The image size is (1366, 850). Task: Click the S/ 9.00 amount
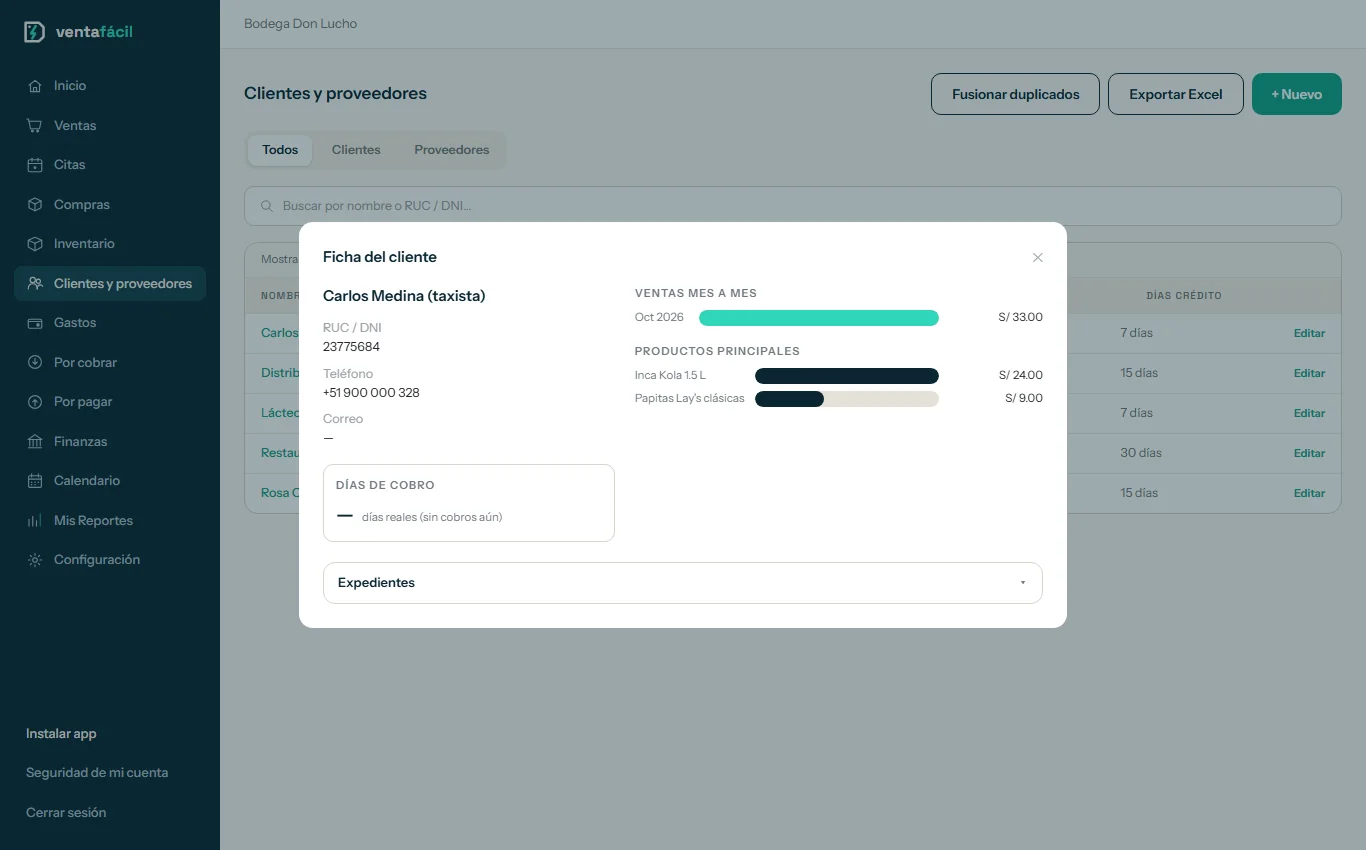pyautogui.click(x=1024, y=399)
